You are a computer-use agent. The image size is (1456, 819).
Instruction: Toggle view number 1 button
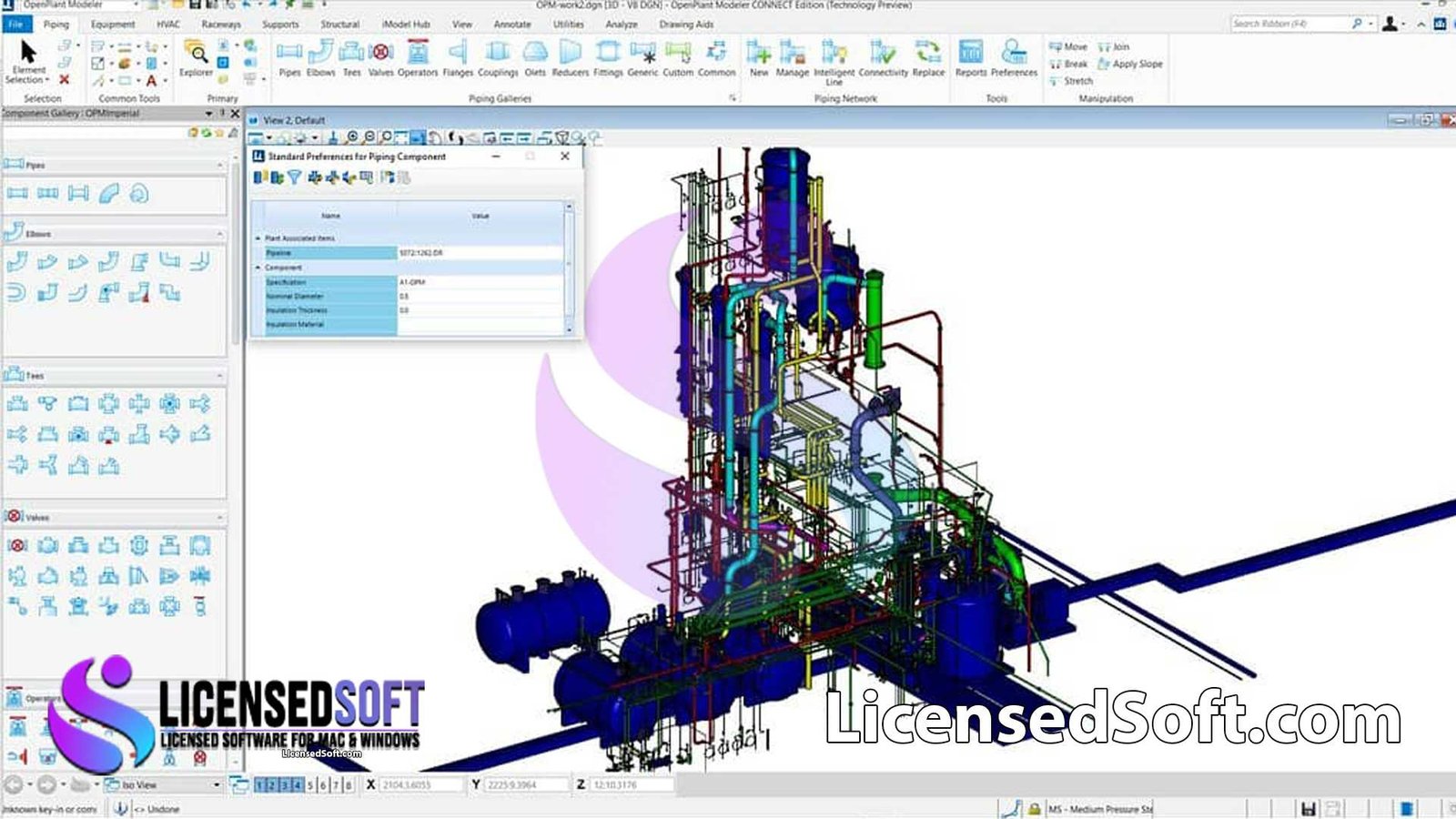pyautogui.click(x=259, y=784)
